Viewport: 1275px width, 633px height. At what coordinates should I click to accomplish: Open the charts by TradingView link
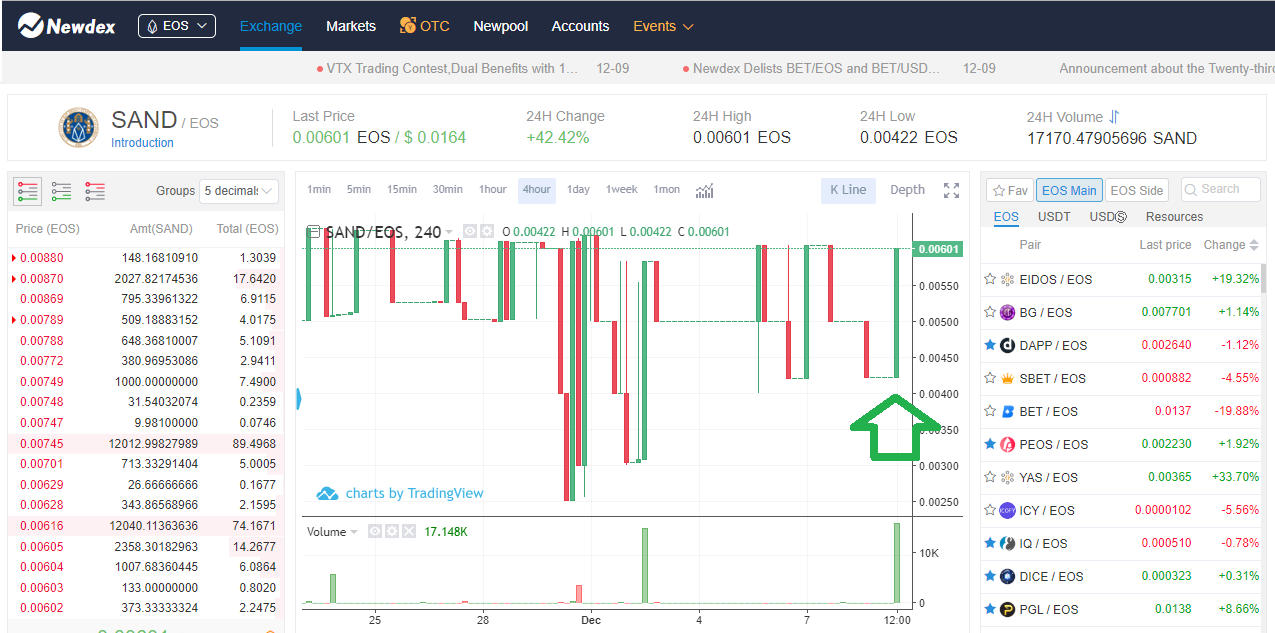pyautogui.click(x=400, y=493)
